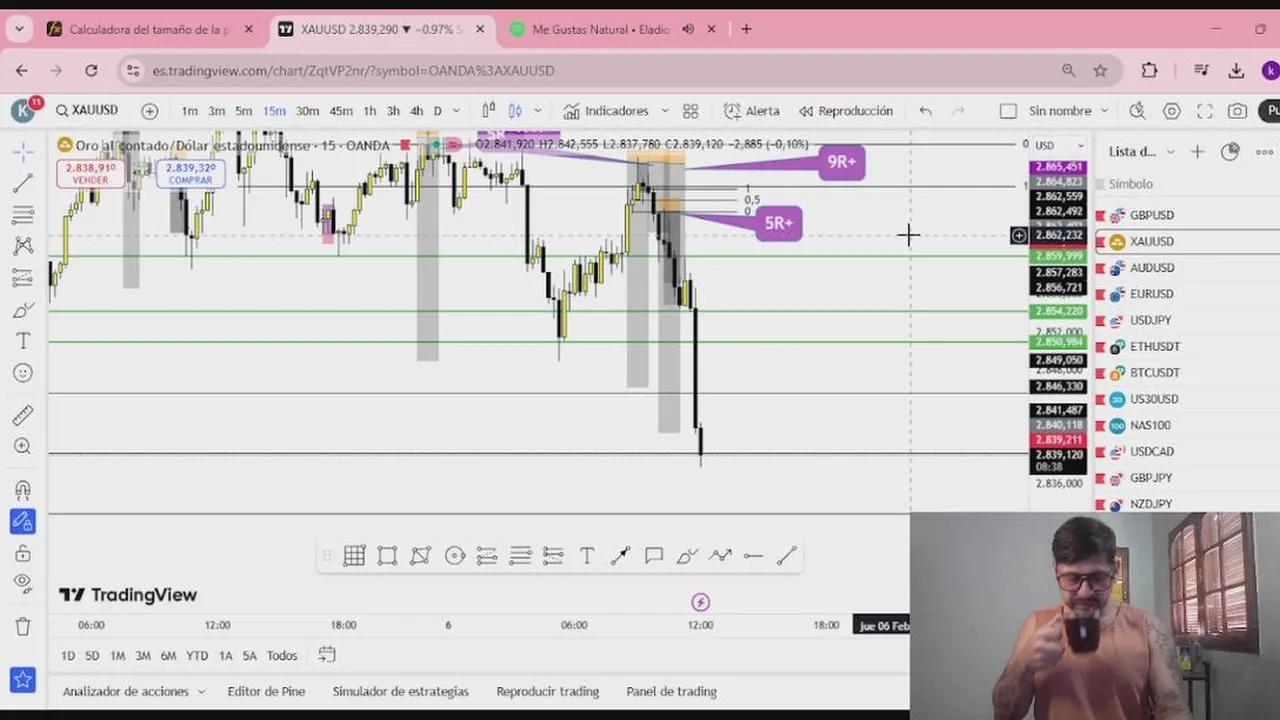The image size is (1280, 720).
Task: Select the brush tool in left sidebar
Action: [x=23, y=310]
